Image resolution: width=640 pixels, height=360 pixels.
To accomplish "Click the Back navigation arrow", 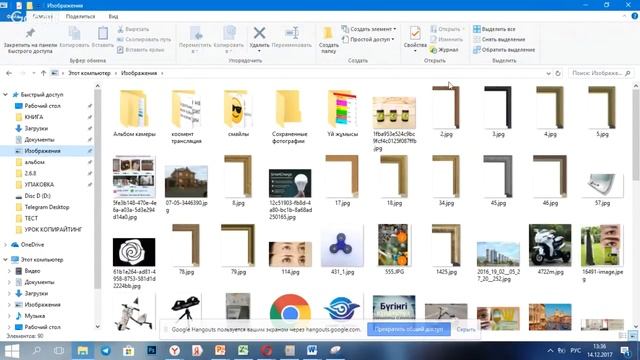I will [9, 73].
